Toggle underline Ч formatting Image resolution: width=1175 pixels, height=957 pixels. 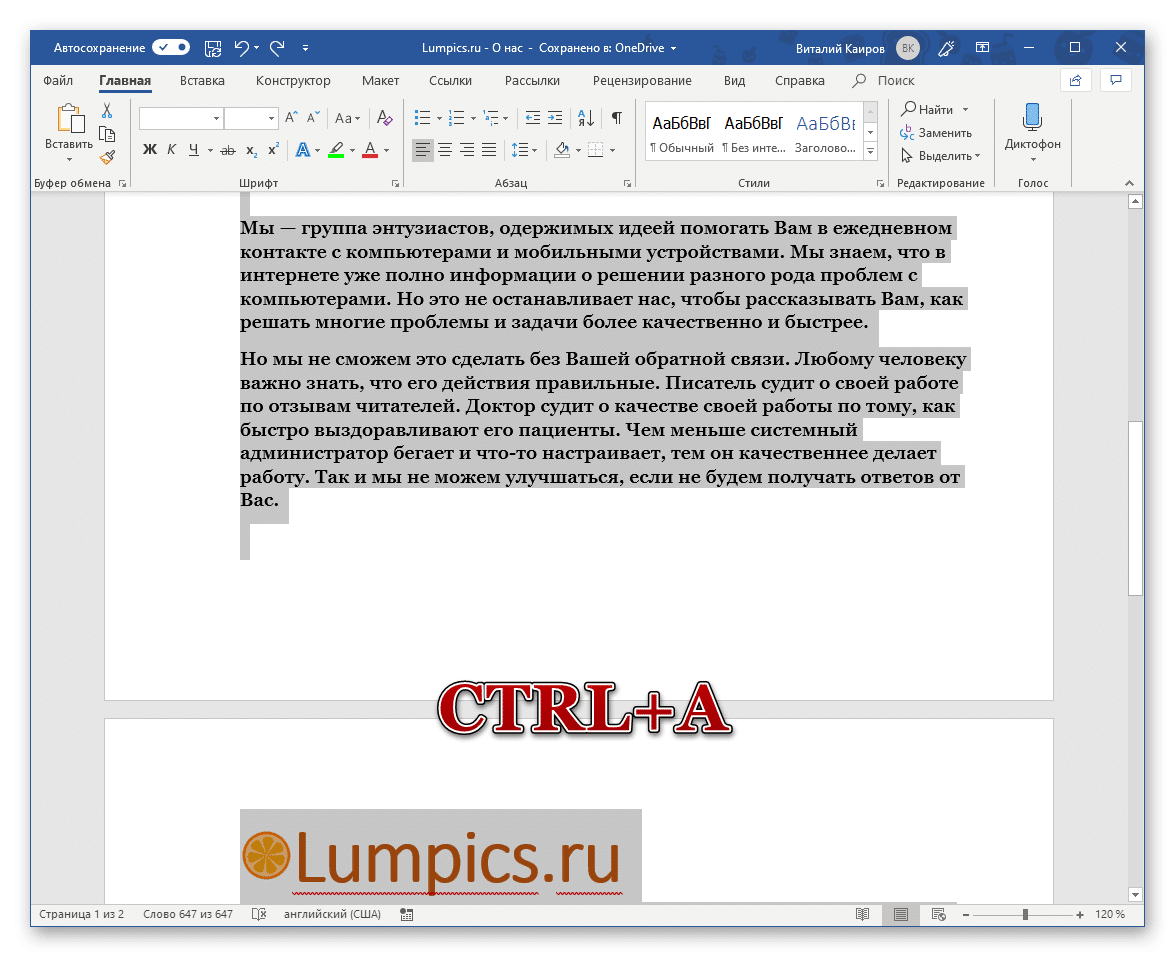[x=194, y=150]
